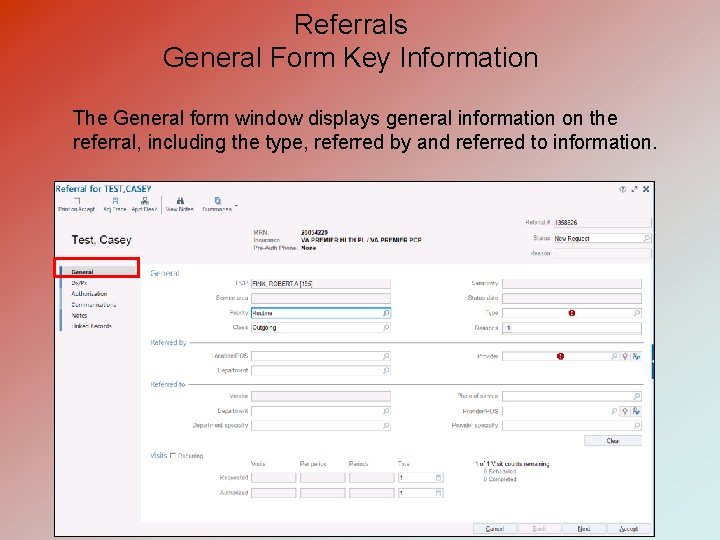Click the red required icon in Type
The width and height of the screenshot is (720, 540).
point(572,313)
